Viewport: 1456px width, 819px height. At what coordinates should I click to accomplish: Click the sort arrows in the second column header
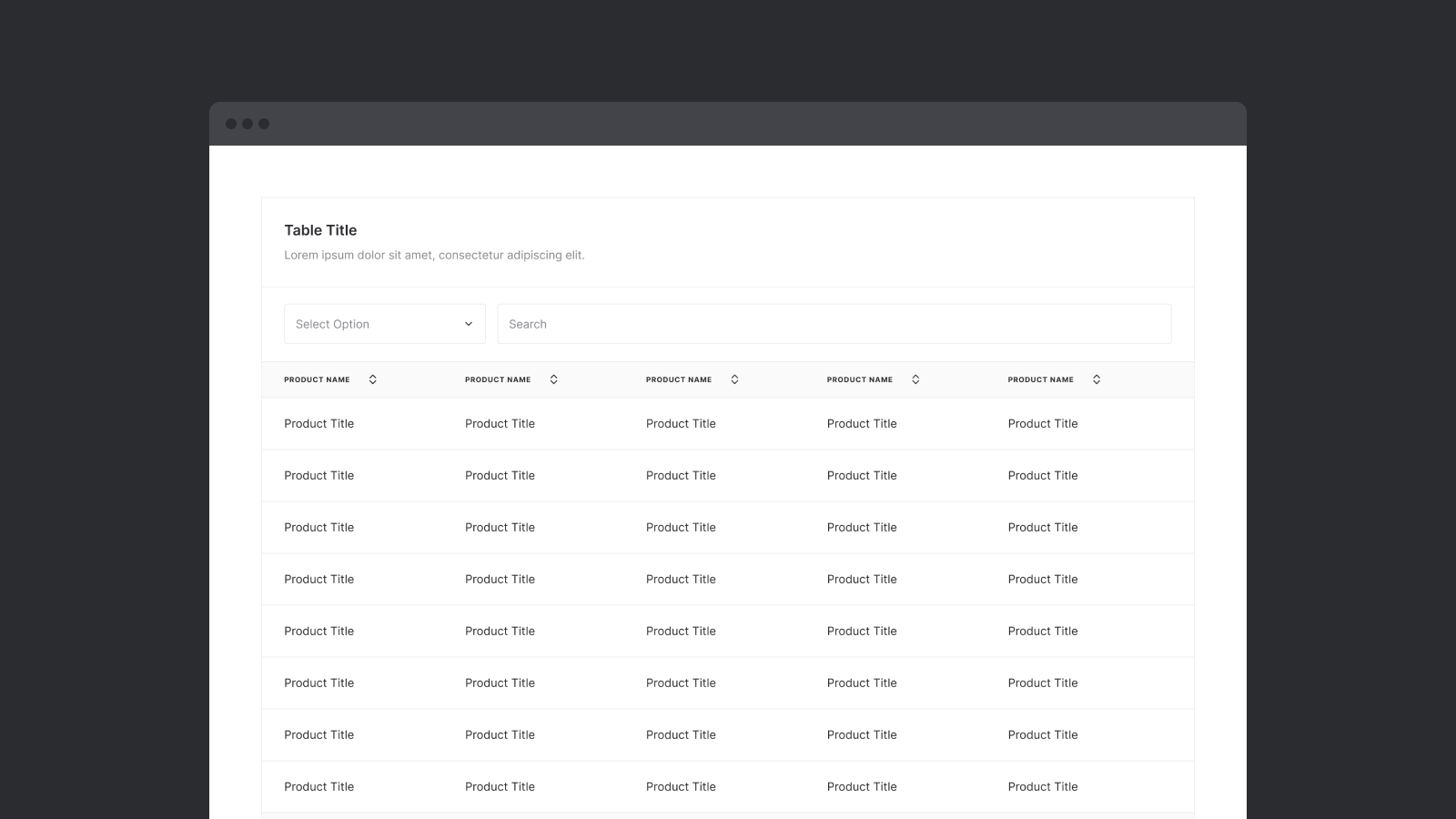[553, 379]
